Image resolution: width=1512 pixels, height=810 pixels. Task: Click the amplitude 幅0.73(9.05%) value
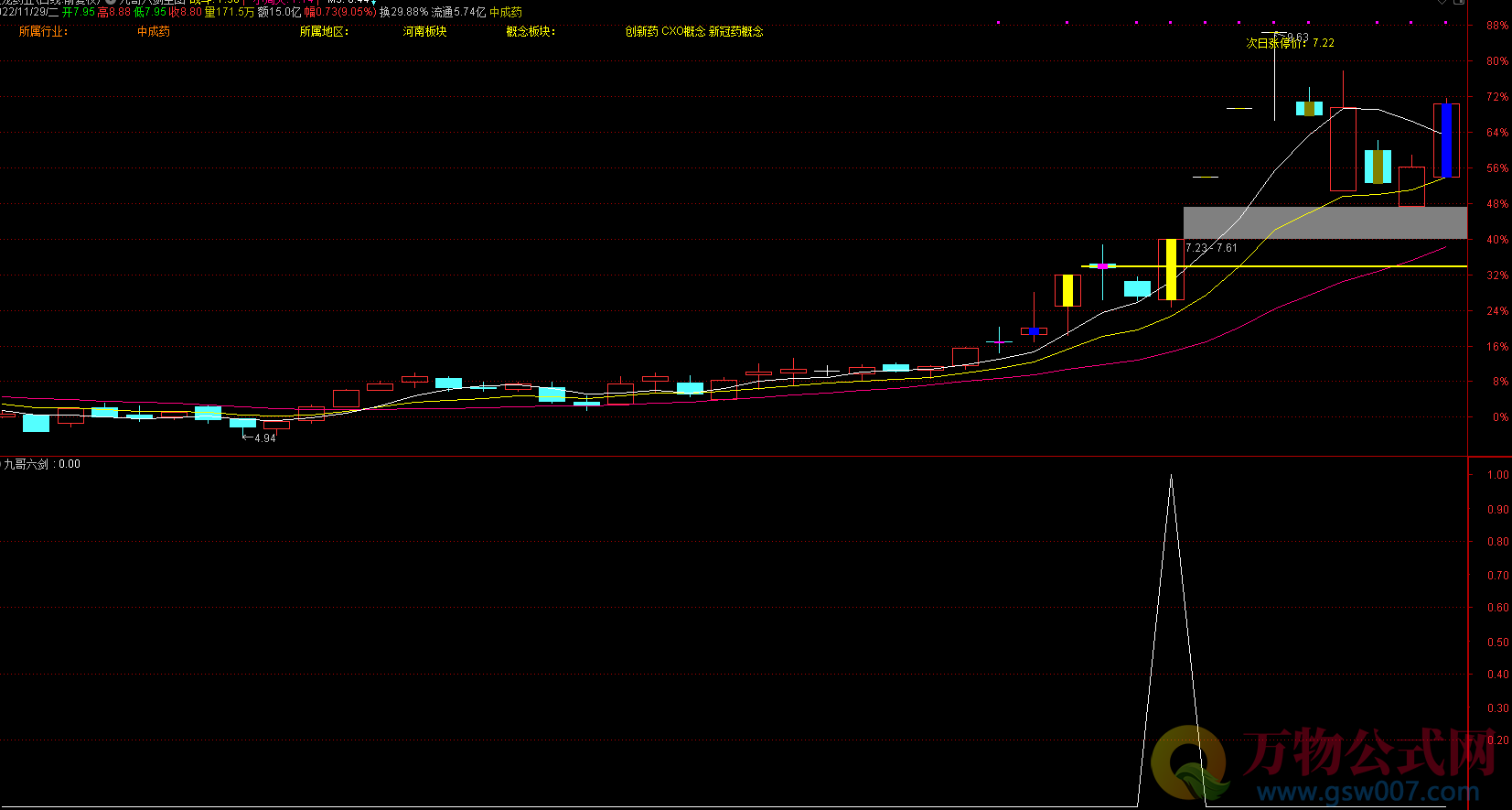coord(340,12)
